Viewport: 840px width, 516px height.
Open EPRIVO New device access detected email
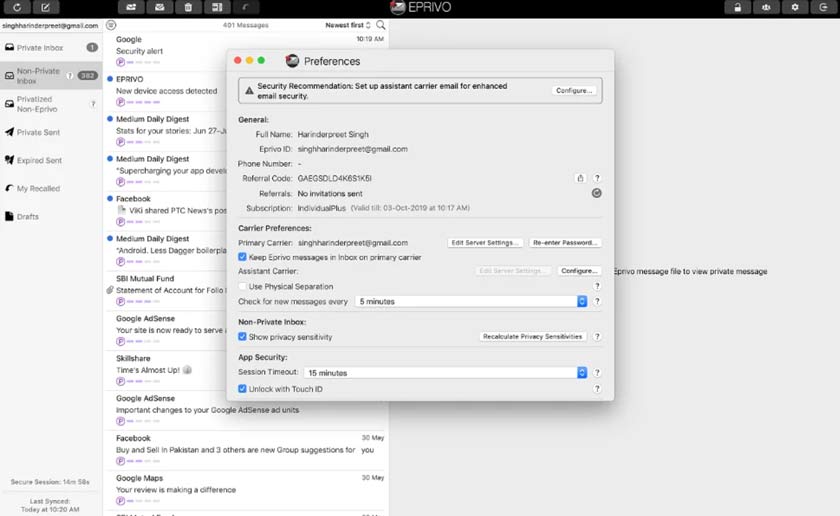(x=166, y=91)
